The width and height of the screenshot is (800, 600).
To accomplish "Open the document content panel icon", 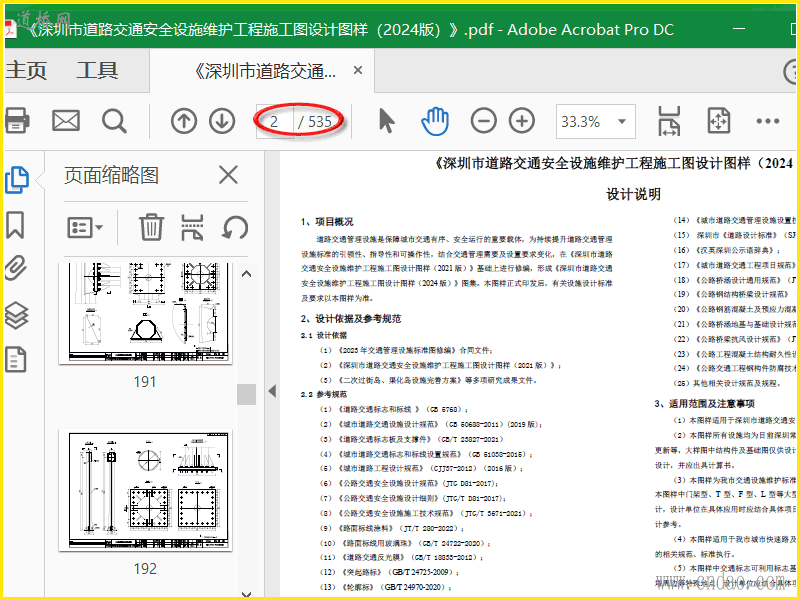I will 15,359.
